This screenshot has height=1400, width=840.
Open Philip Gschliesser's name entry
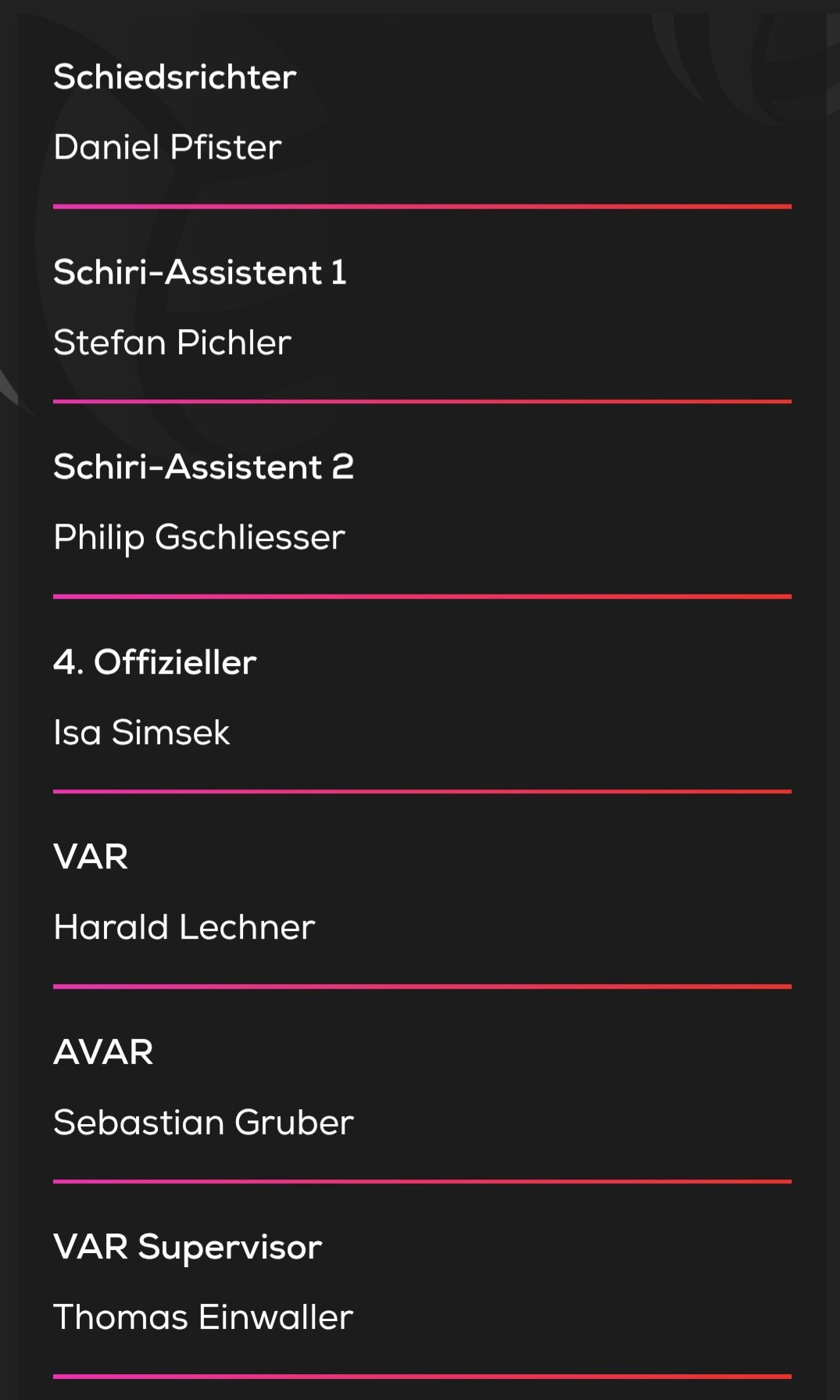(x=199, y=538)
